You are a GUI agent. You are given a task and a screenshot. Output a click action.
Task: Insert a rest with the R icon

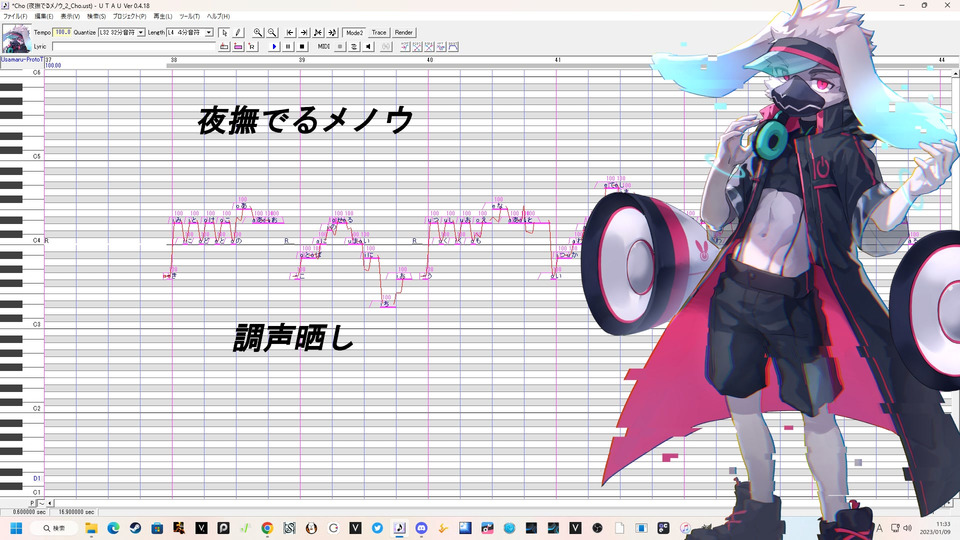coord(252,47)
